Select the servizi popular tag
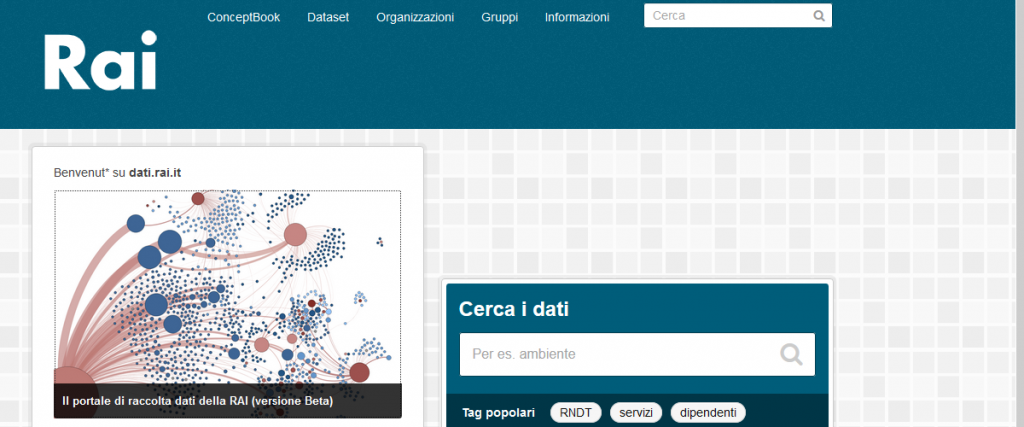Viewport: 1024px width, 427px height. click(x=636, y=413)
